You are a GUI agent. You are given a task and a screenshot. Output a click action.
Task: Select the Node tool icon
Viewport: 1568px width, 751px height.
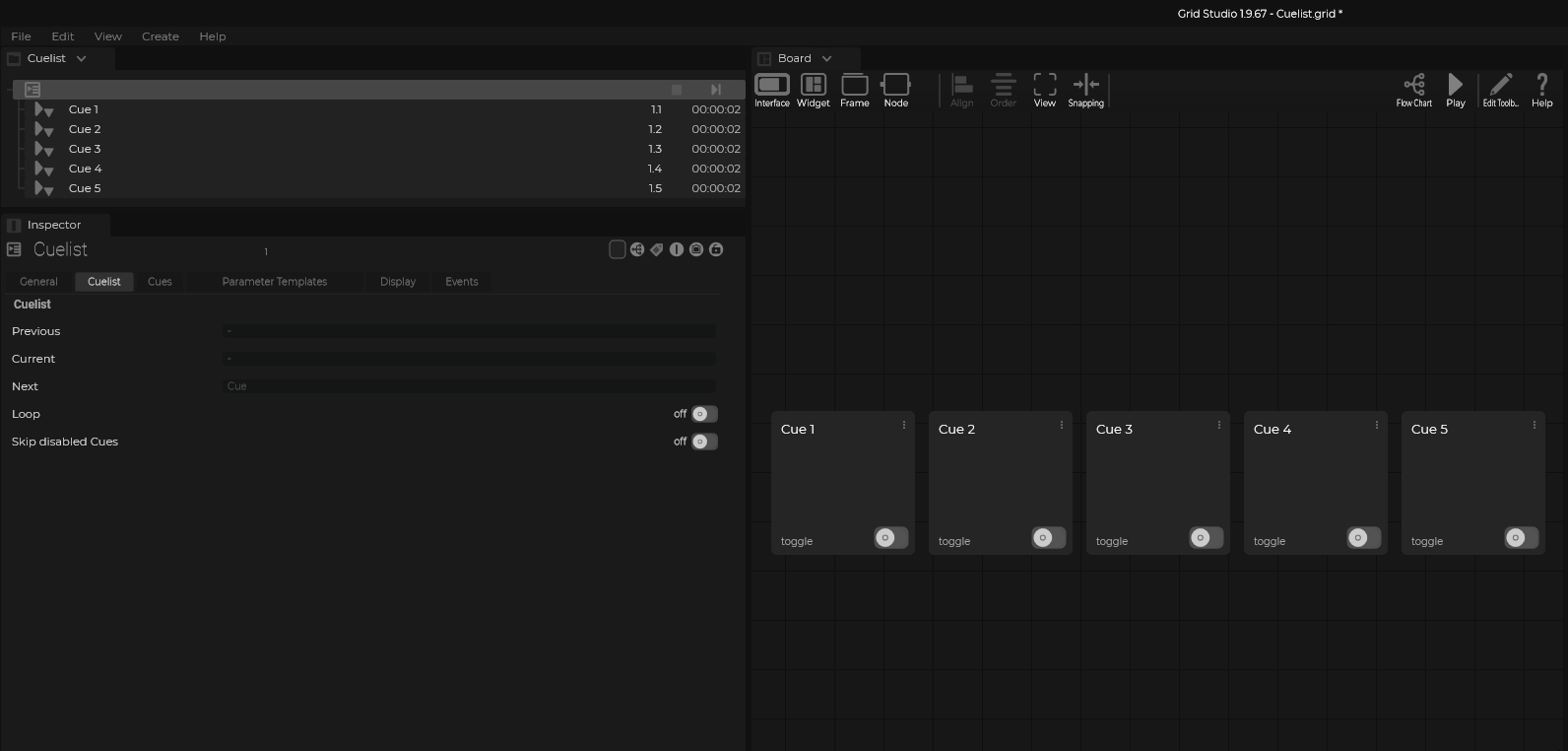click(895, 90)
